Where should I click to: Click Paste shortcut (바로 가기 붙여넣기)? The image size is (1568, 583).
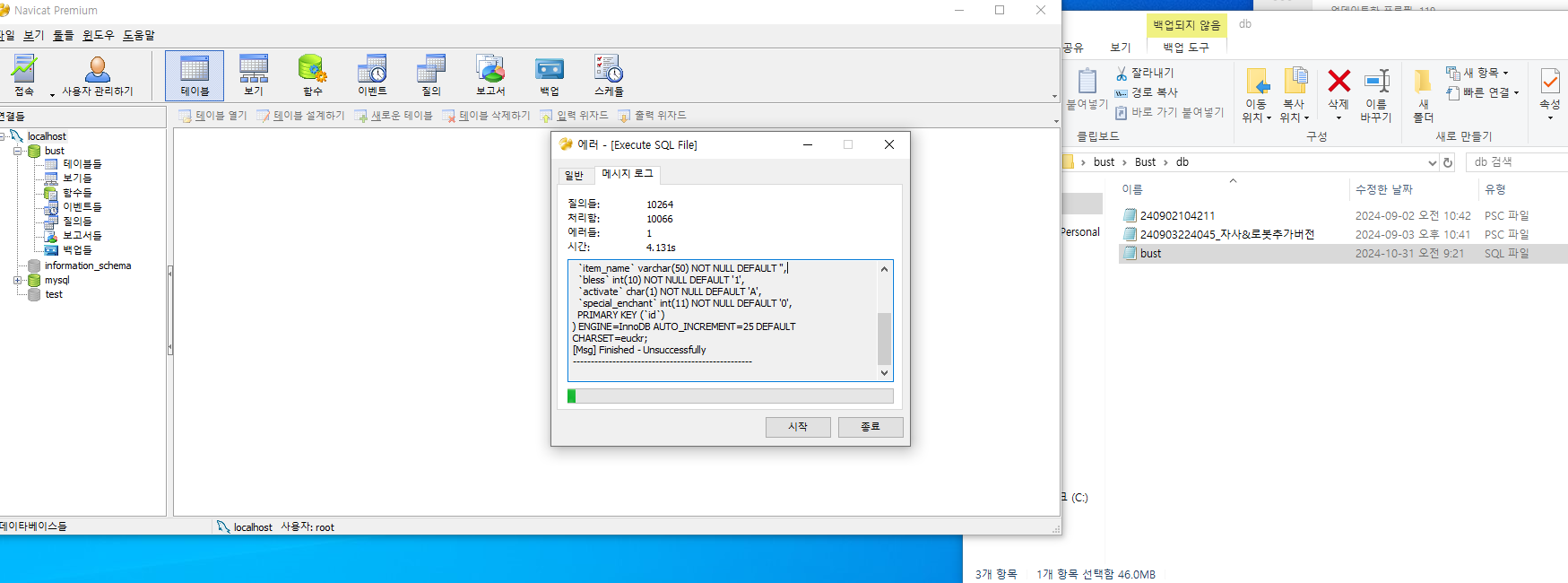(1169, 112)
